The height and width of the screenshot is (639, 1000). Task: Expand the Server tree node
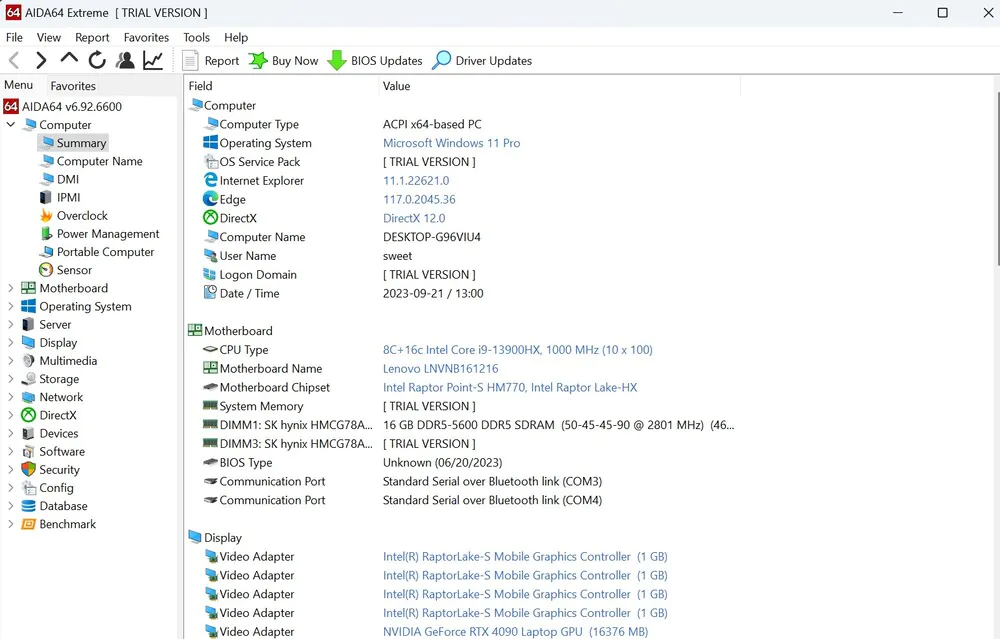[10, 325]
